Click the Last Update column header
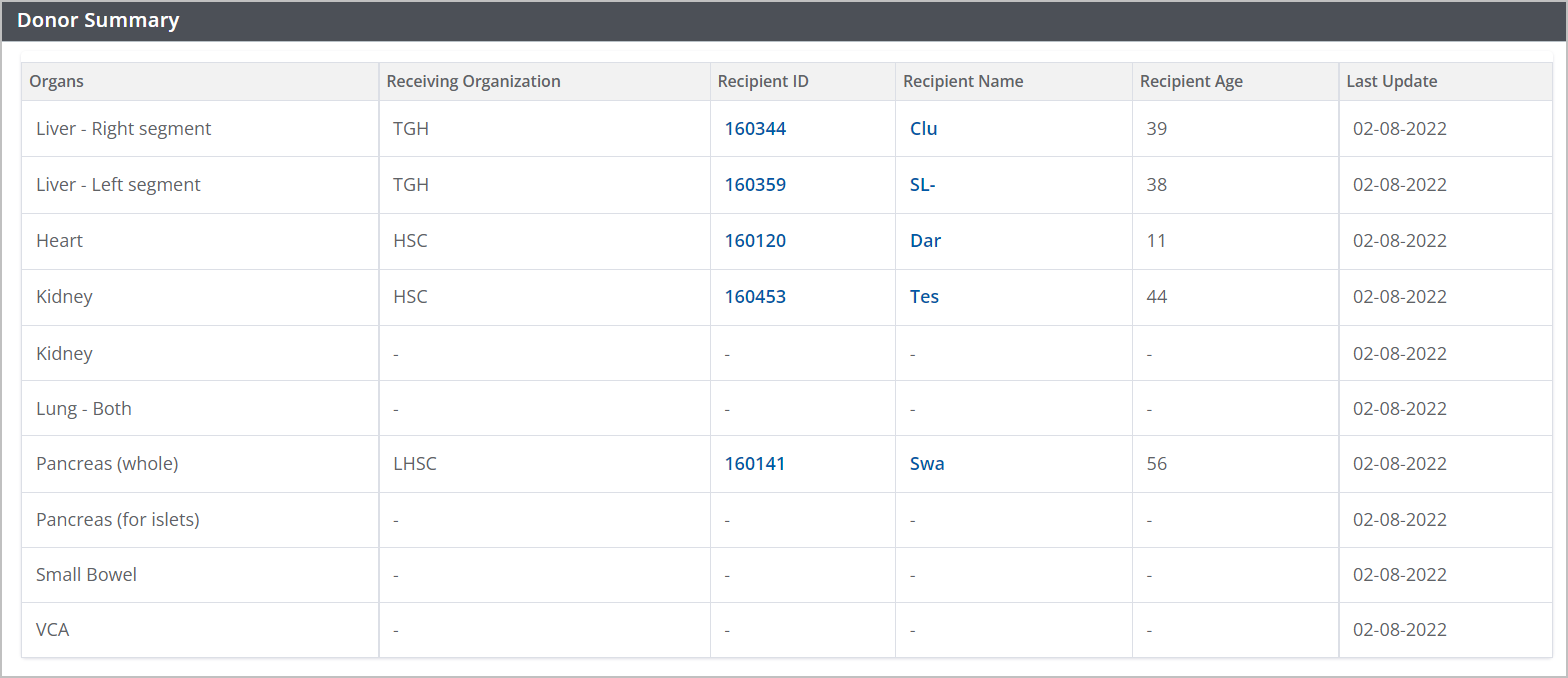Screen dimensions: 1568x678 click(x=1391, y=82)
